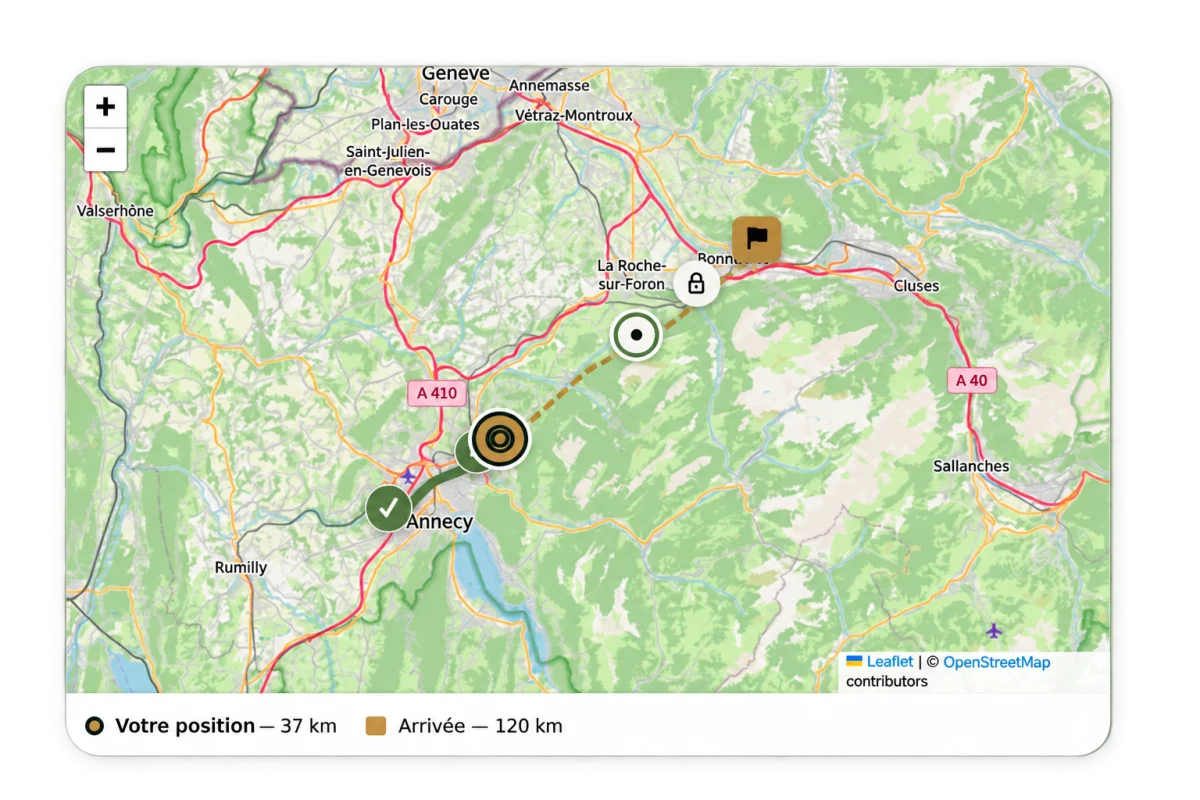1200x800 pixels.
Task: Click the Plan-les-Ouates label
Action: tap(425, 125)
